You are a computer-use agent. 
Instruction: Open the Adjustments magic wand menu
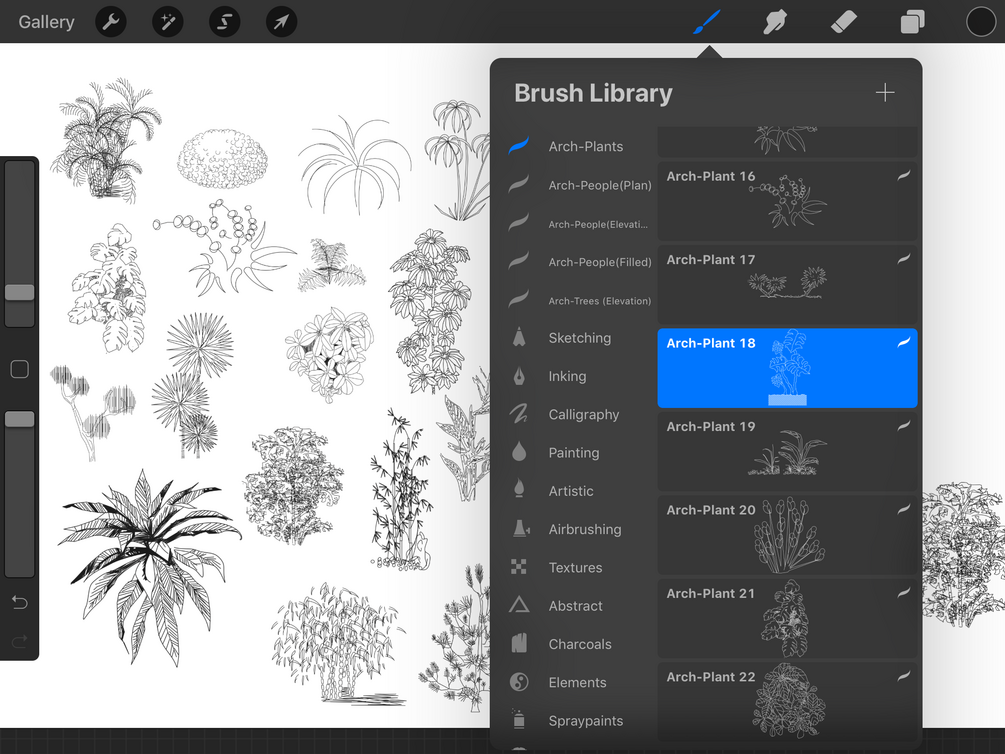(x=168, y=22)
